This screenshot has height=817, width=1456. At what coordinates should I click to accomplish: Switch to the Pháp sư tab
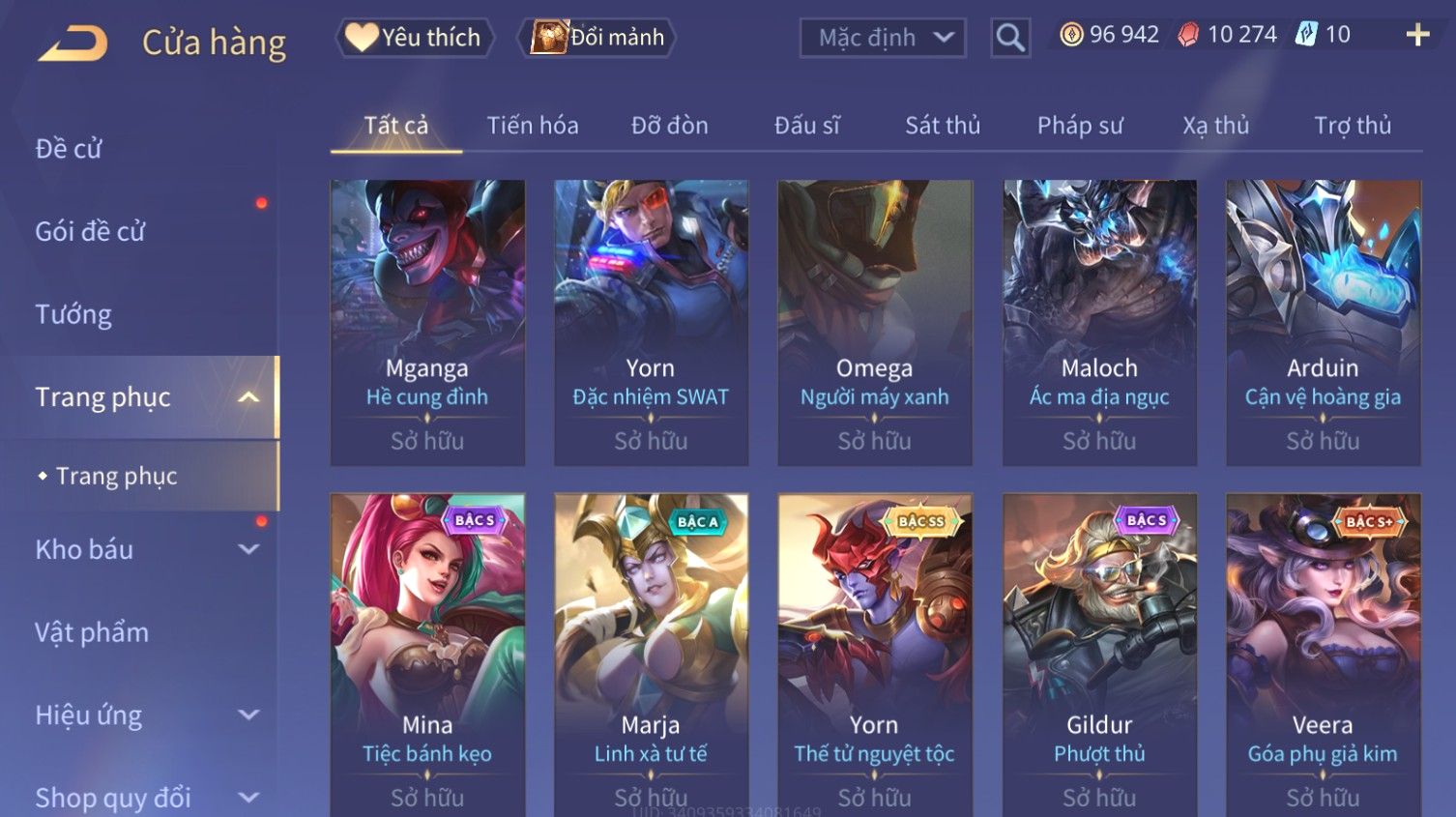(1080, 126)
